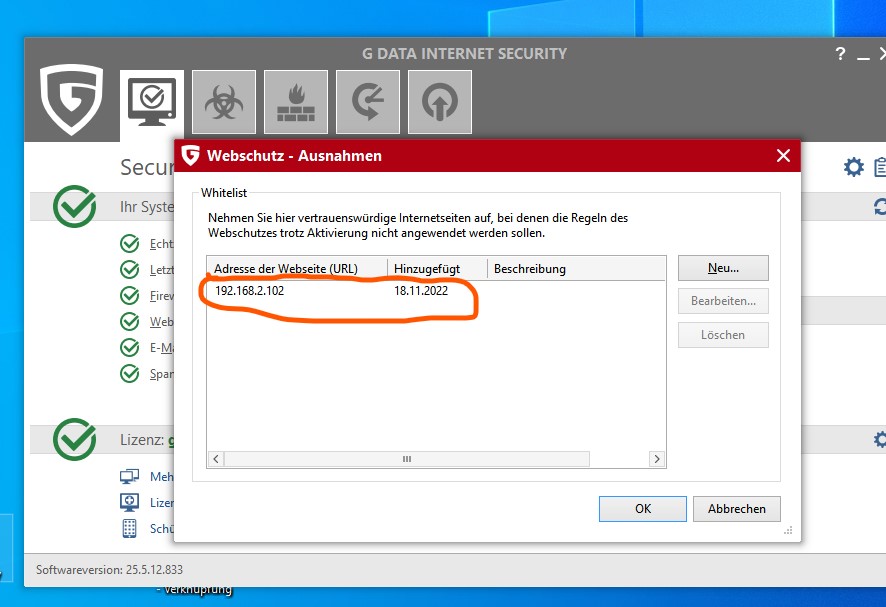Open the virus protection biohazard tab
The width and height of the screenshot is (886, 607).
point(223,102)
